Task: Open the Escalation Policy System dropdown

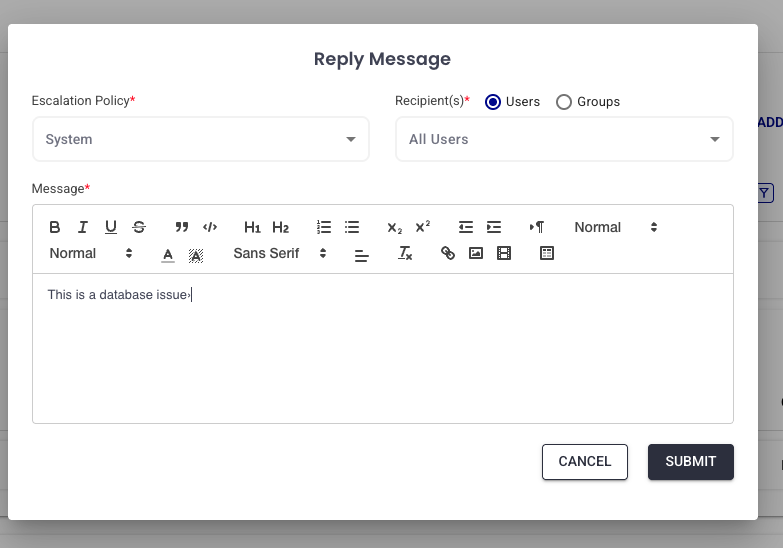Action: pos(201,139)
